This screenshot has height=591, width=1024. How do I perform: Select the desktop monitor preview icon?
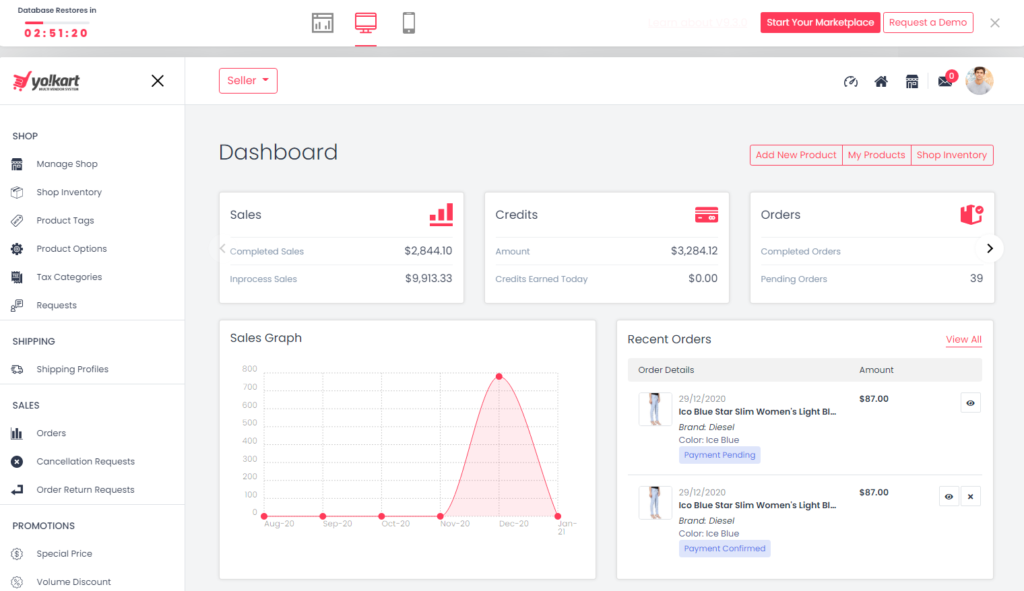[366, 23]
